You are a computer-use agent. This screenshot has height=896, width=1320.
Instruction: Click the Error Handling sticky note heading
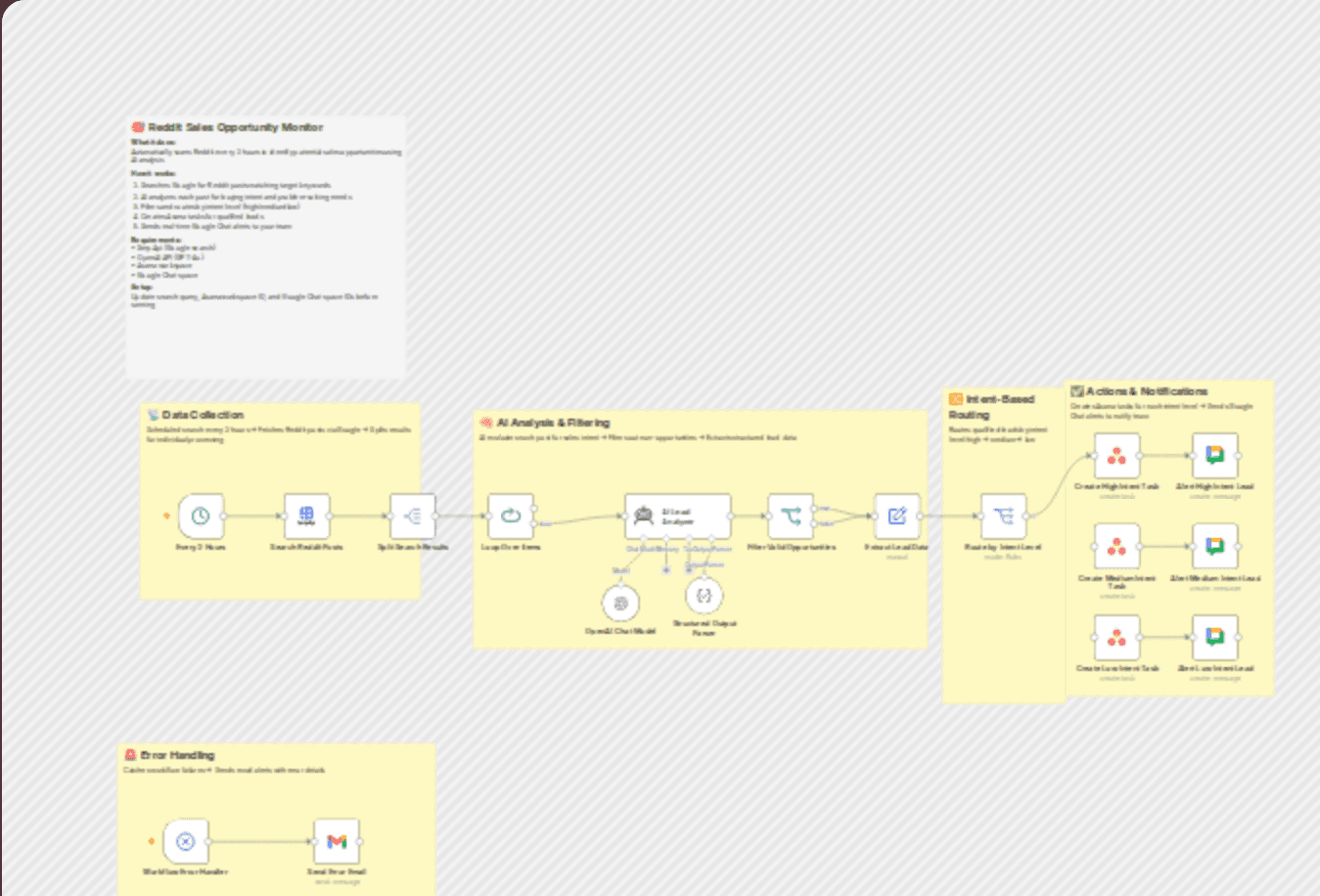tap(177, 755)
